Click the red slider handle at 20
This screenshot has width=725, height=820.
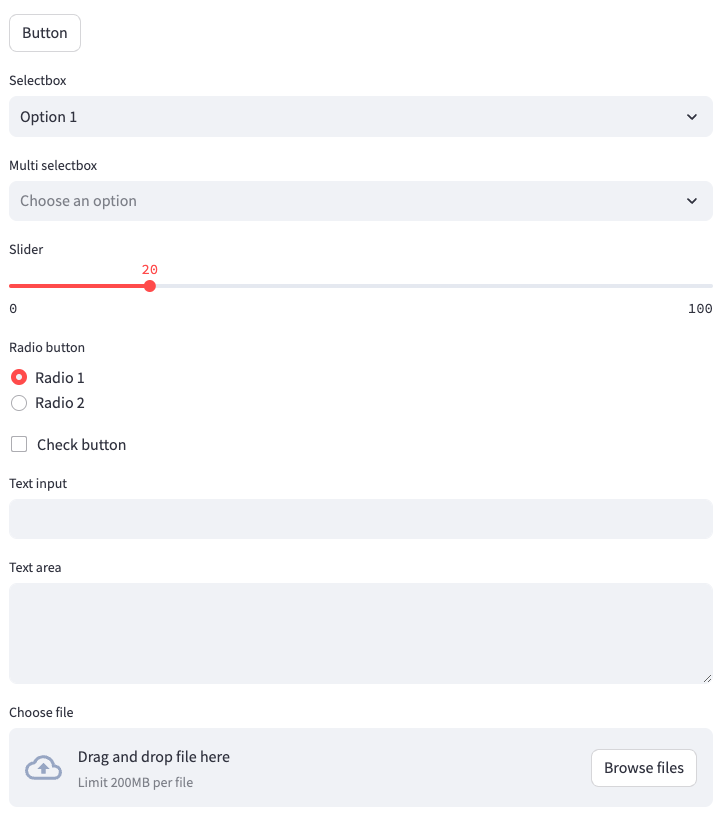coord(150,286)
